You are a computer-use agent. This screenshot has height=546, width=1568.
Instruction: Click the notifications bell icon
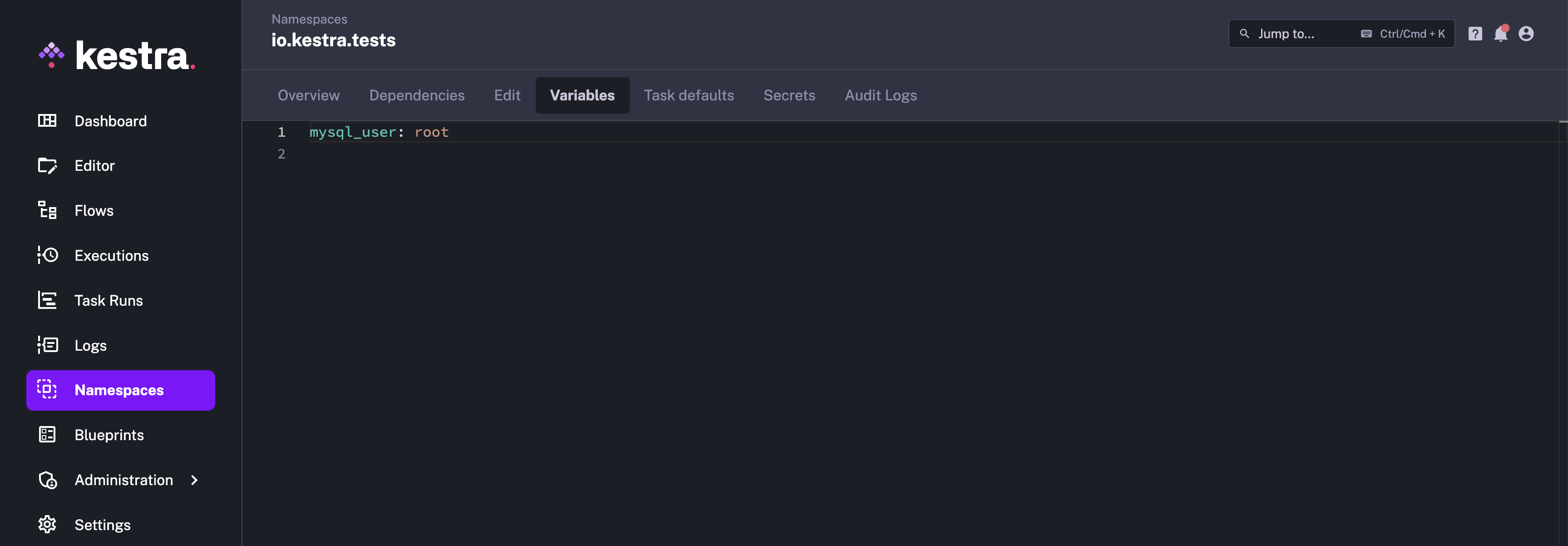[x=1500, y=34]
